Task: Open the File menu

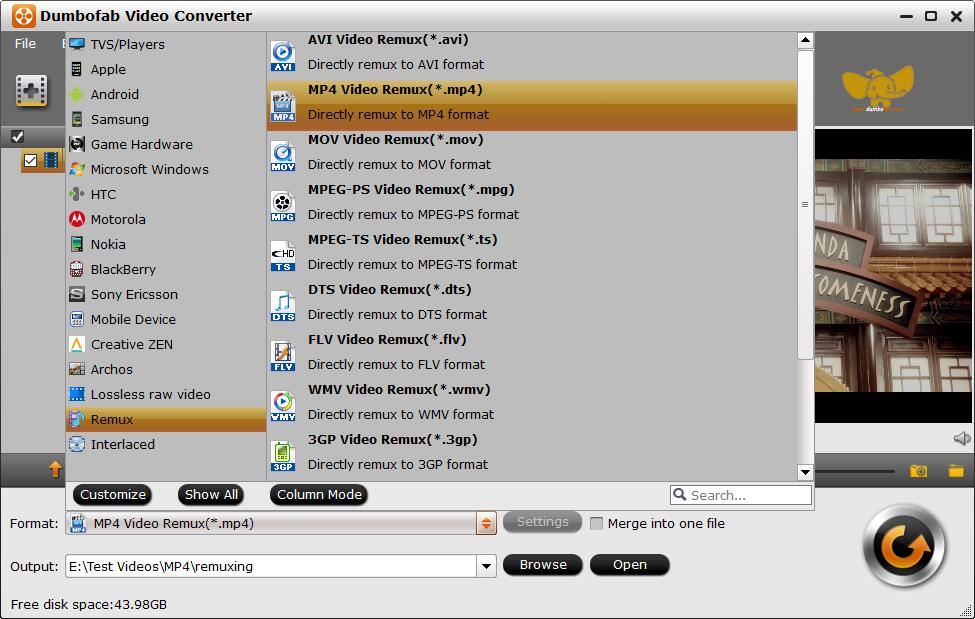Action: (x=25, y=44)
